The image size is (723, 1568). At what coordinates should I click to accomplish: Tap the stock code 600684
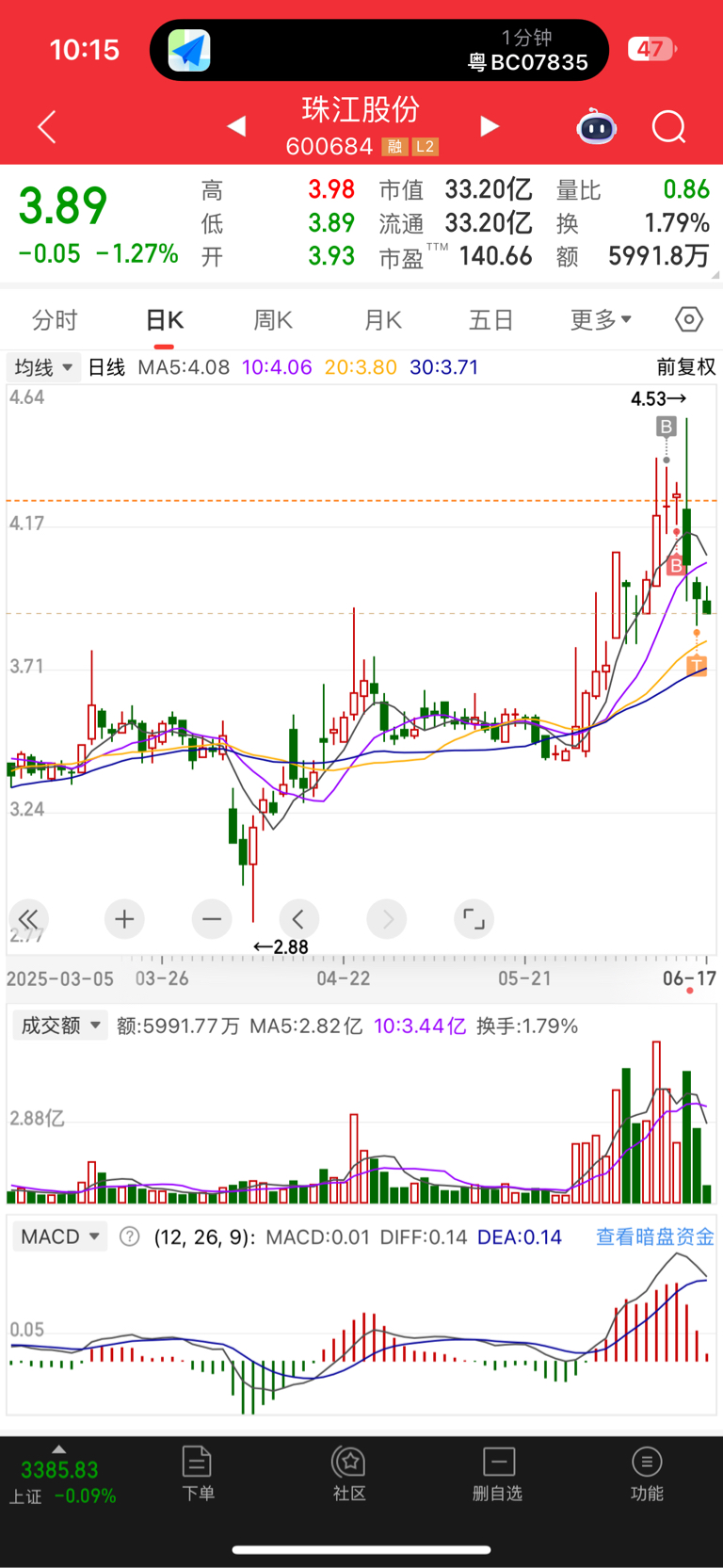(329, 147)
